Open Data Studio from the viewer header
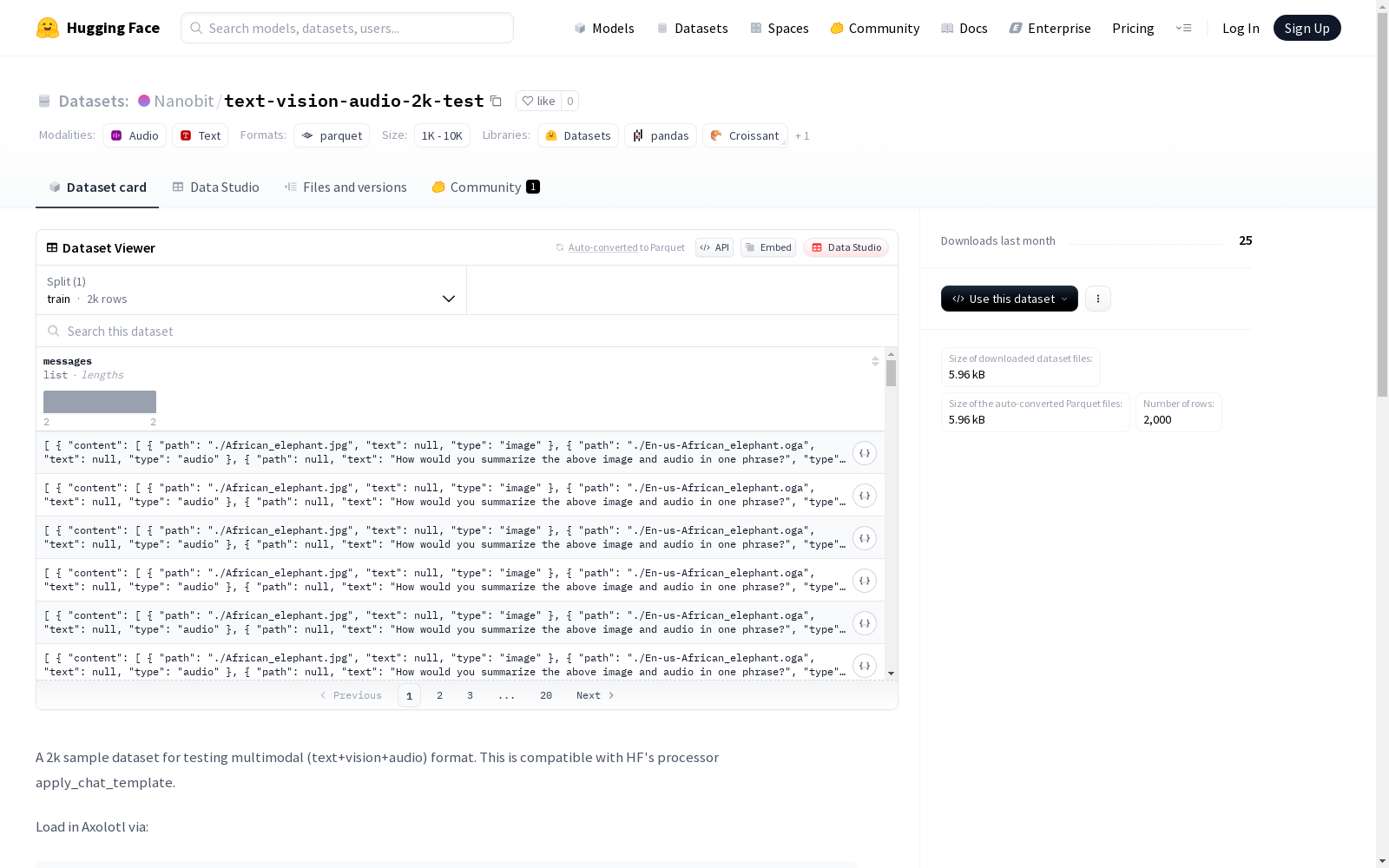The height and width of the screenshot is (868, 1389). tap(846, 247)
